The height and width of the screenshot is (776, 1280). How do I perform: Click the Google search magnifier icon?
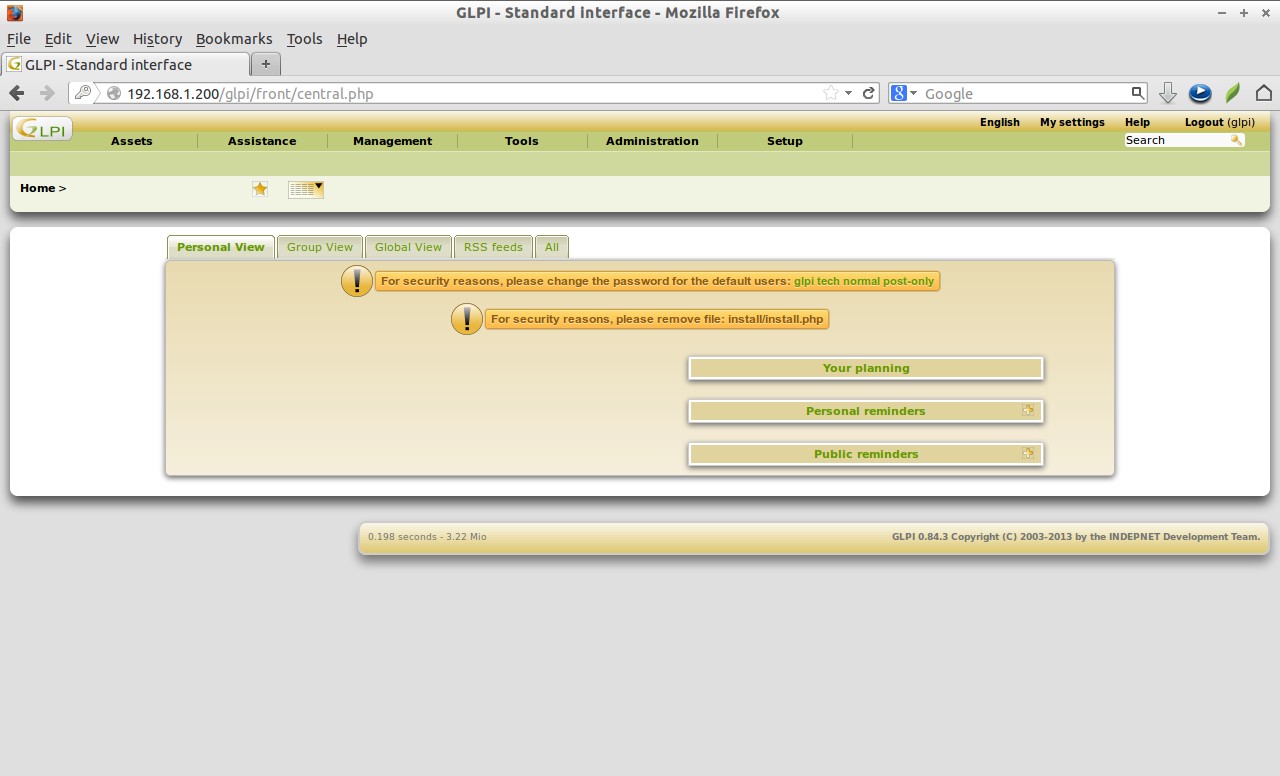pyautogui.click(x=1137, y=93)
